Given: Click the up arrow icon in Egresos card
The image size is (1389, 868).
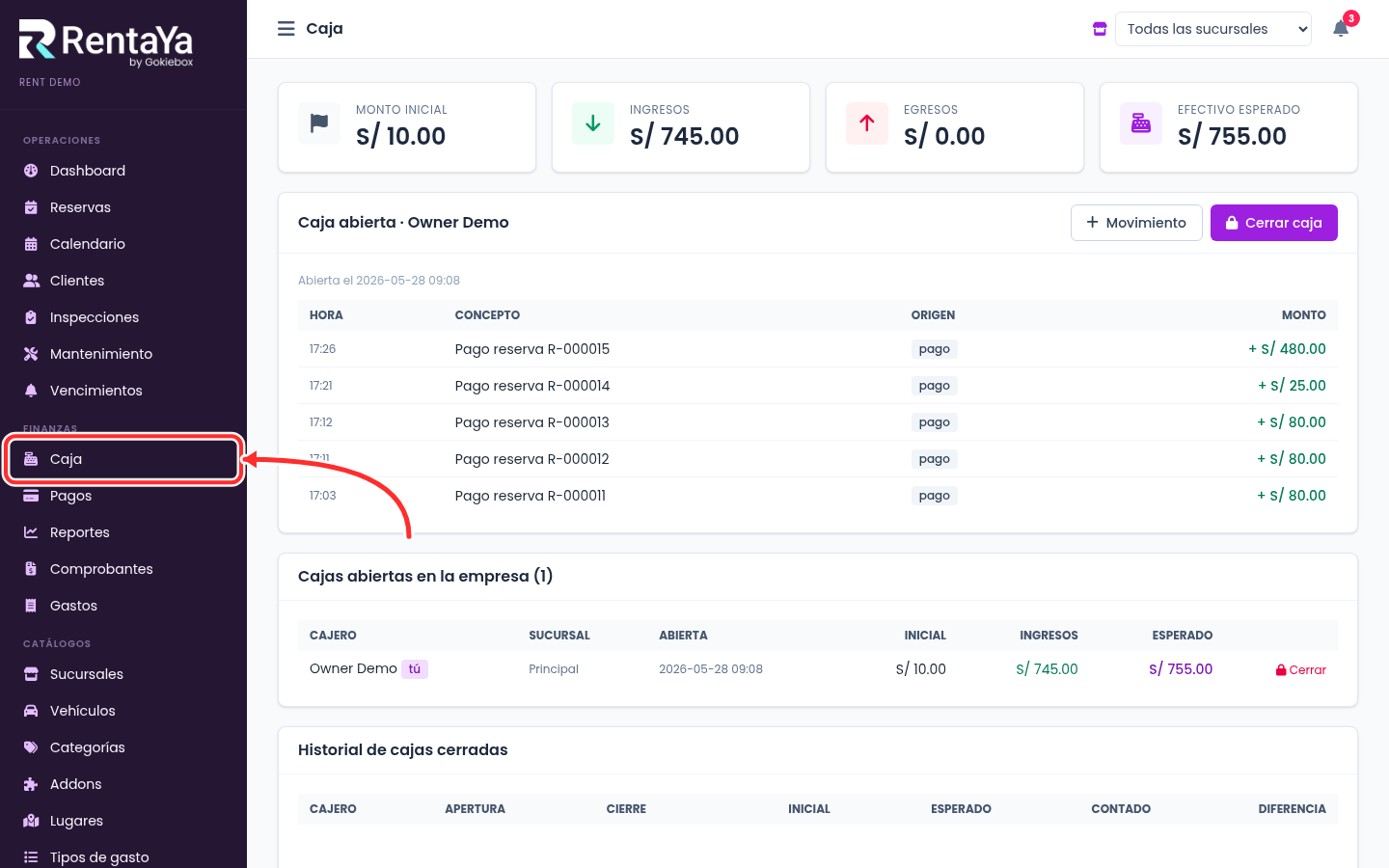Looking at the screenshot, I should 867,123.
